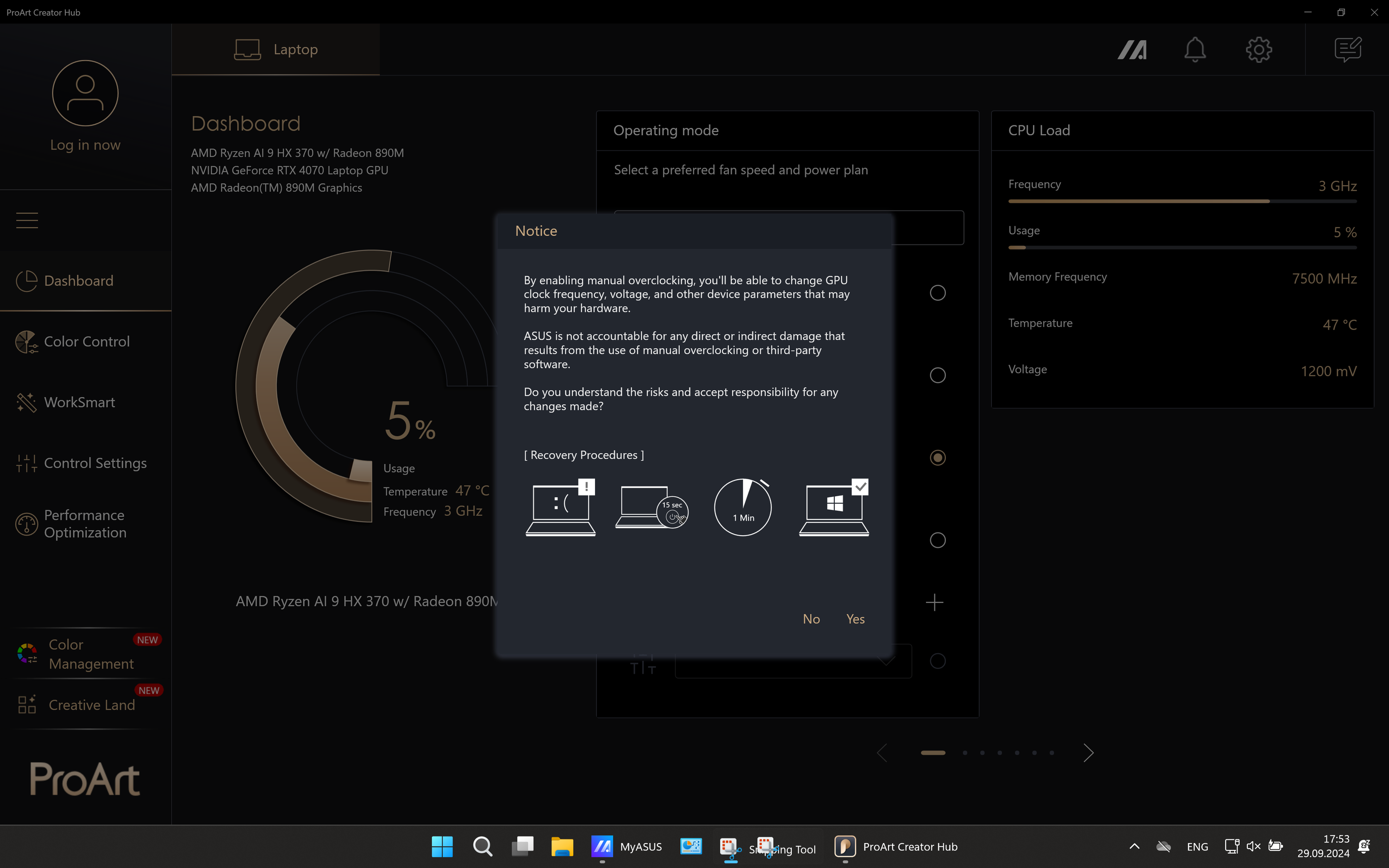The height and width of the screenshot is (868, 1389).
Task: Click the feedback note icon
Action: (x=1347, y=50)
